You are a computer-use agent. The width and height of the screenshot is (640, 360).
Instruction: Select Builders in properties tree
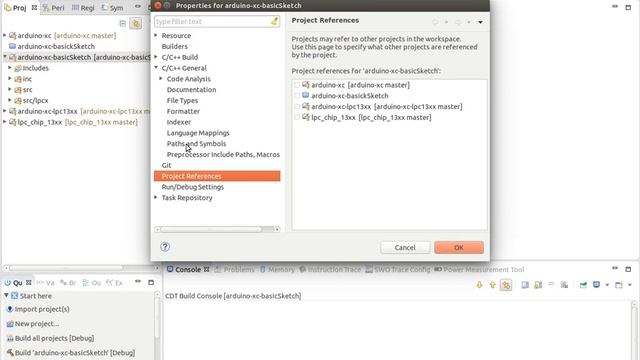click(x=174, y=47)
